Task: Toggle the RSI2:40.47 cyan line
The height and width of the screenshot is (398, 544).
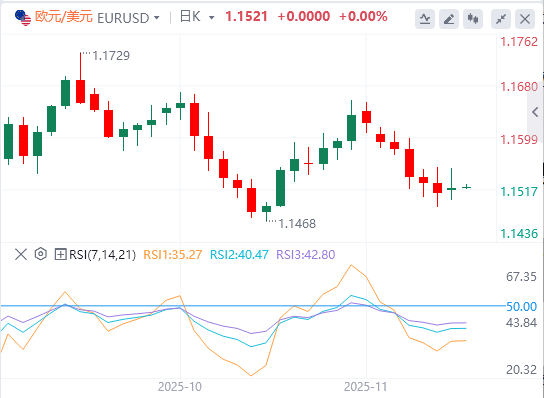Action: tap(239, 254)
